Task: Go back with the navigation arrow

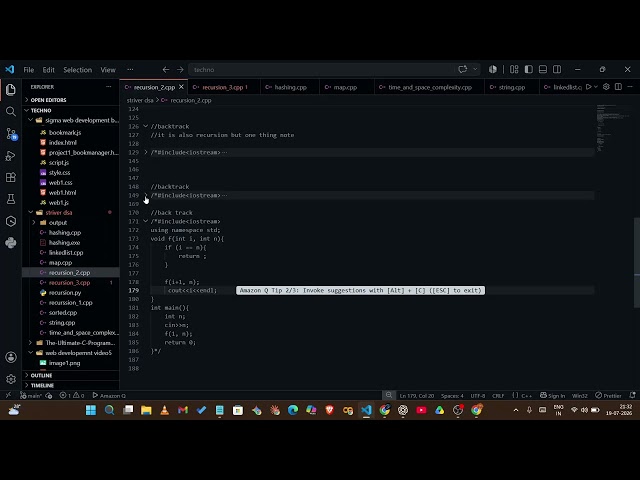Action: click(x=166, y=70)
